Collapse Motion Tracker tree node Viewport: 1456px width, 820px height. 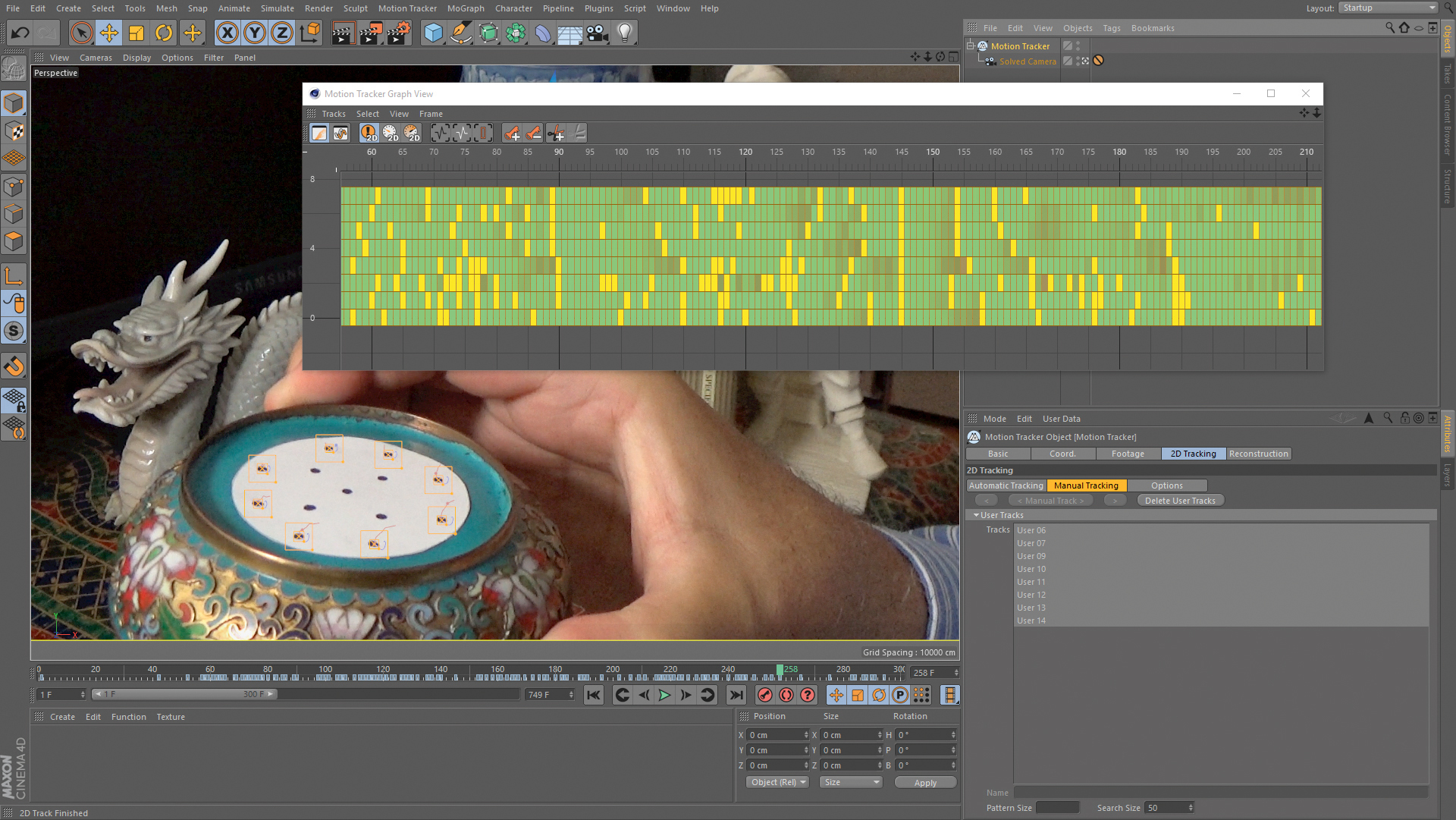[x=970, y=46]
